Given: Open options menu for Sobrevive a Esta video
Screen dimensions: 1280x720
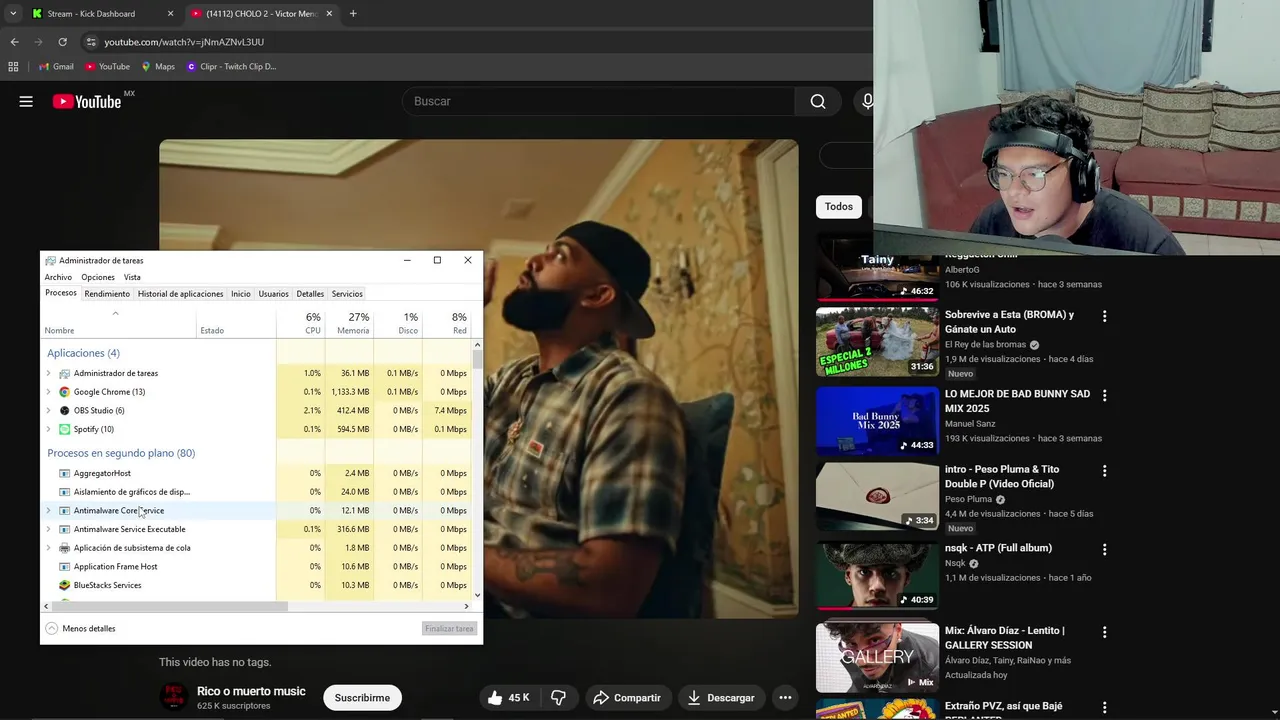Looking at the screenshot, I should point(1105,316).
